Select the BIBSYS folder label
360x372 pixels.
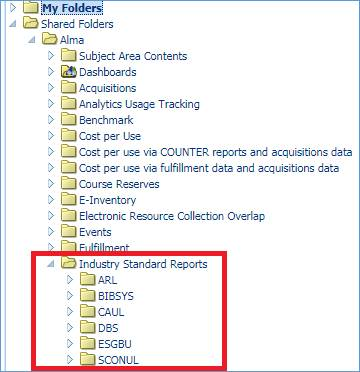point(116,296)
